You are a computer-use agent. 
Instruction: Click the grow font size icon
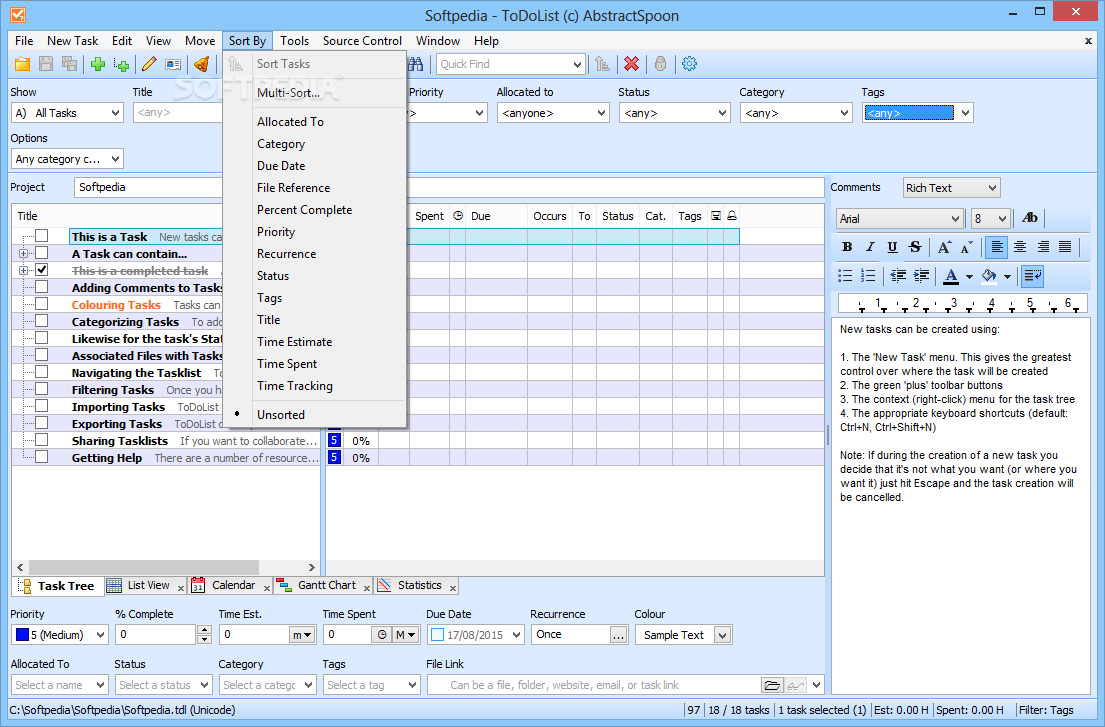click(x=944, y=247)
